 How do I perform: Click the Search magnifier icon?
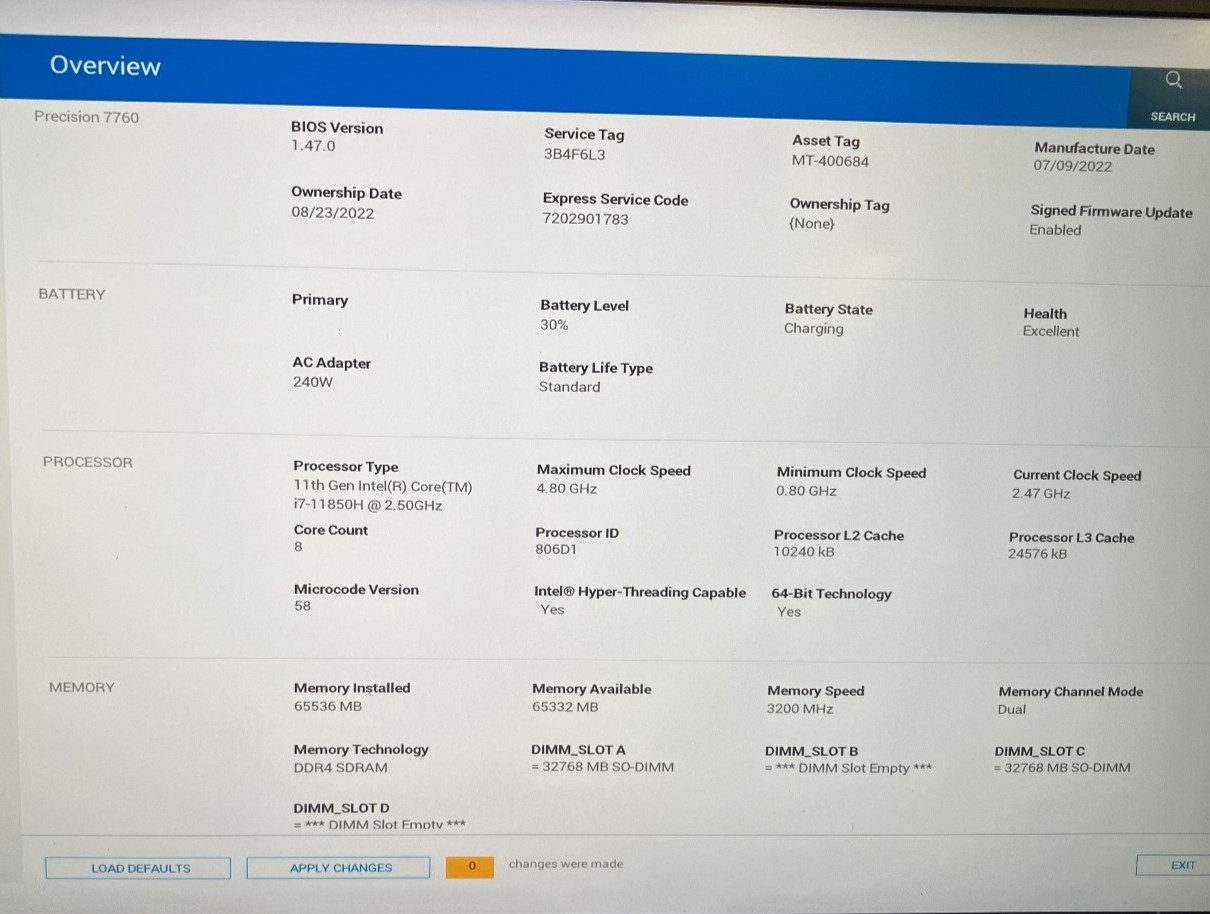(x=1174, y=80)
